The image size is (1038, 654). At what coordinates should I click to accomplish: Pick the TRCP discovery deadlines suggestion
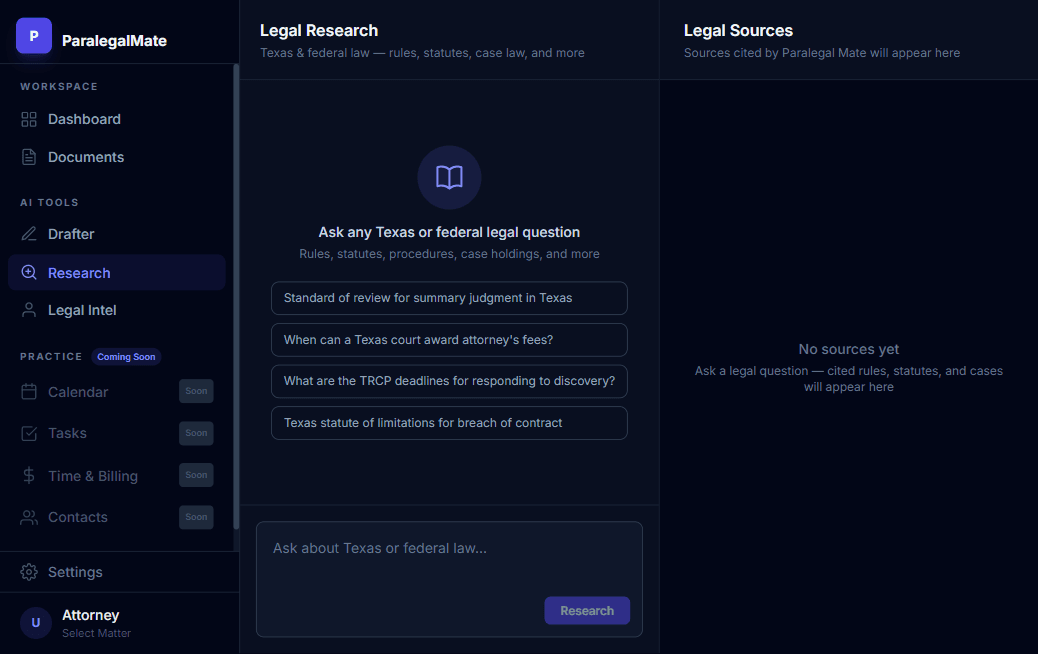449,381
